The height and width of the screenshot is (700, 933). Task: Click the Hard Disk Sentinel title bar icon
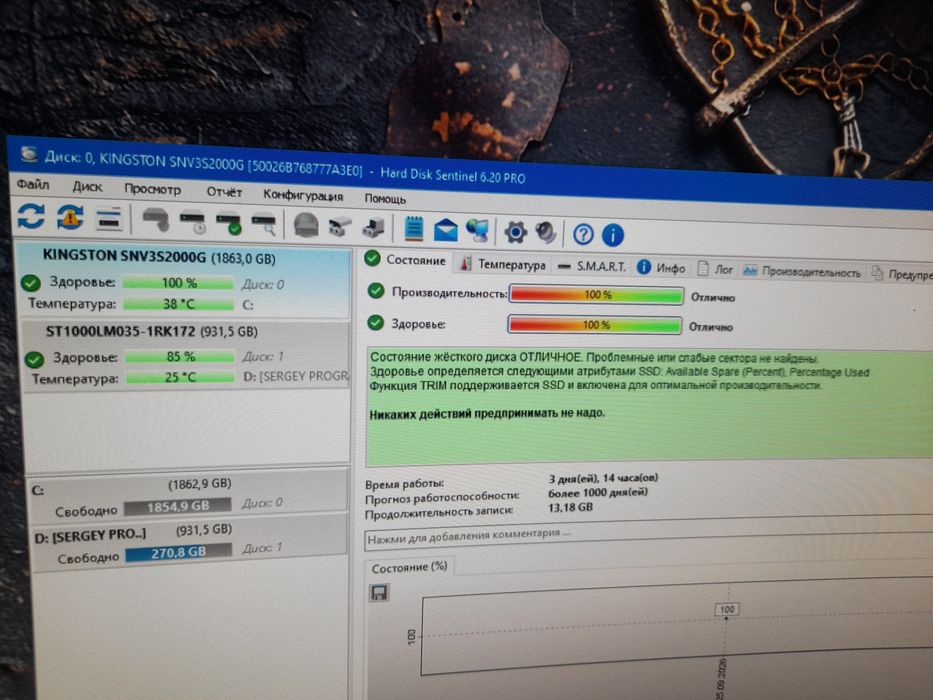pyautogui.click(x=28, y=154)
